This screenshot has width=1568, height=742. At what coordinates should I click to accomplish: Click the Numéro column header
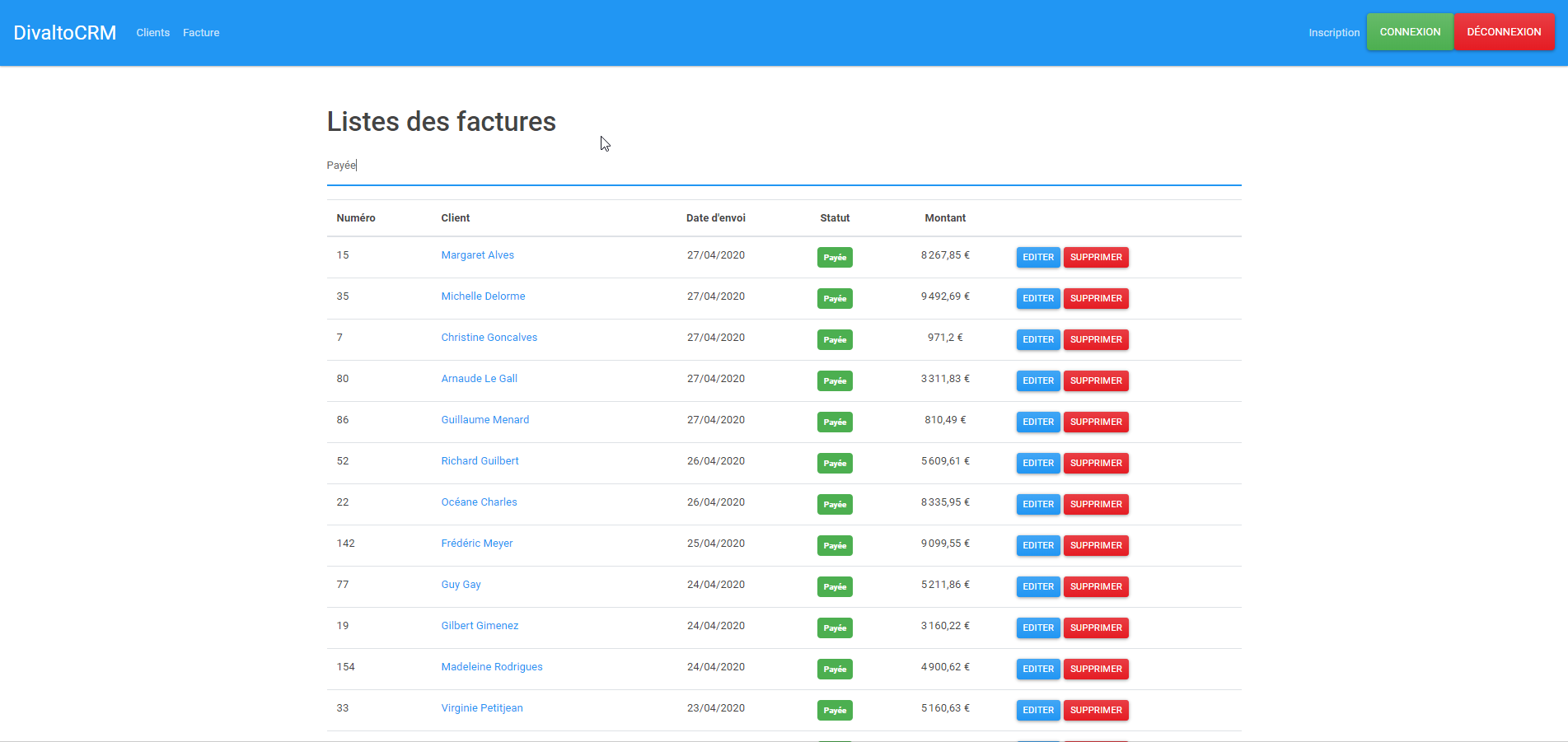pos(356,218)
